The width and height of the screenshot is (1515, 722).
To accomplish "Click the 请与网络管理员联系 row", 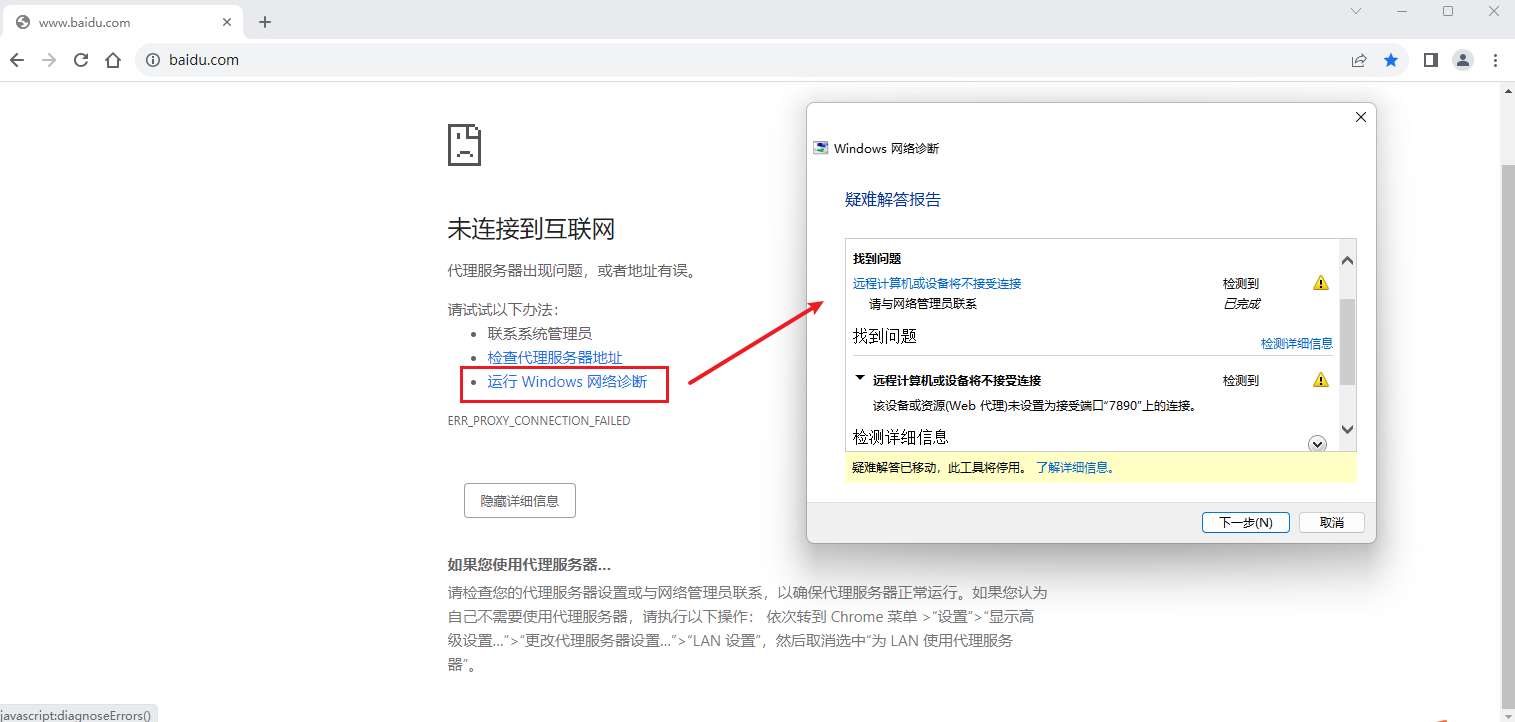I will click(x=923, y=304).
